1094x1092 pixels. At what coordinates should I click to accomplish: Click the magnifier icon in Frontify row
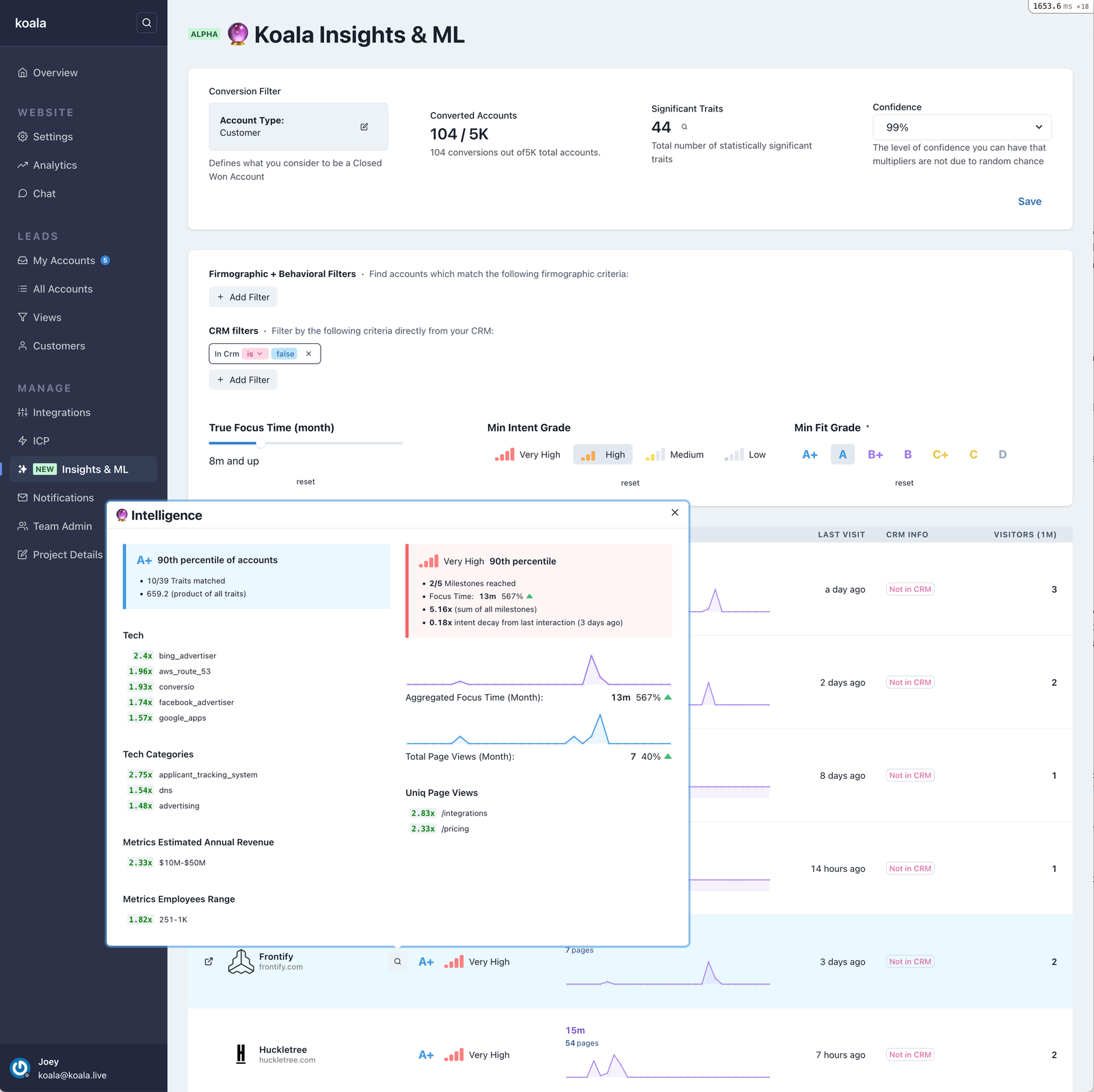397,961
